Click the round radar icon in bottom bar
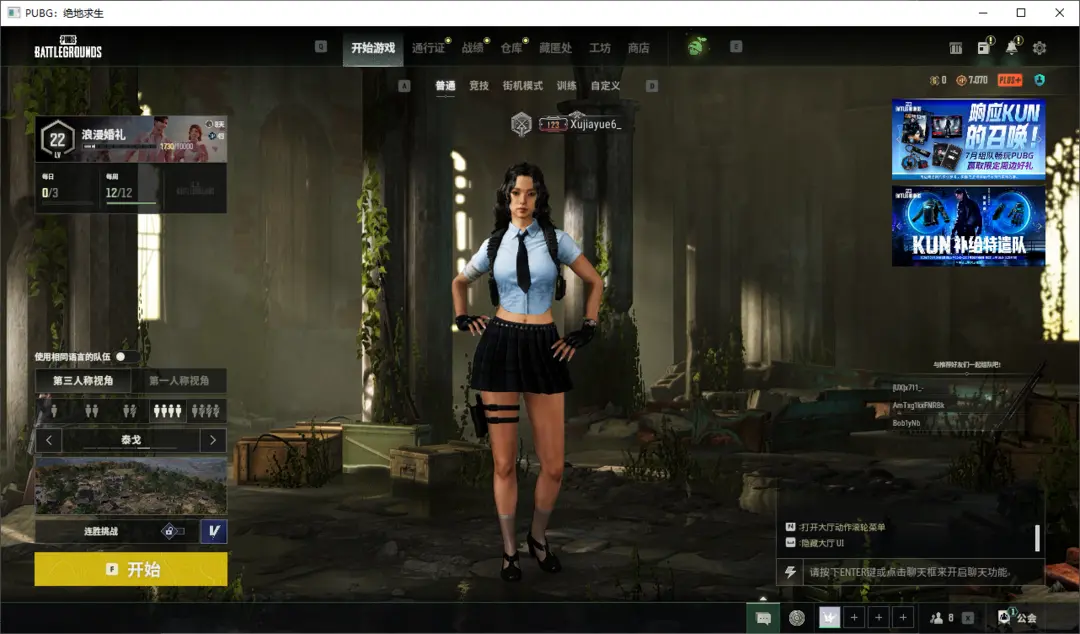This screenshot has height=634, width=1080. click(797, 617)
